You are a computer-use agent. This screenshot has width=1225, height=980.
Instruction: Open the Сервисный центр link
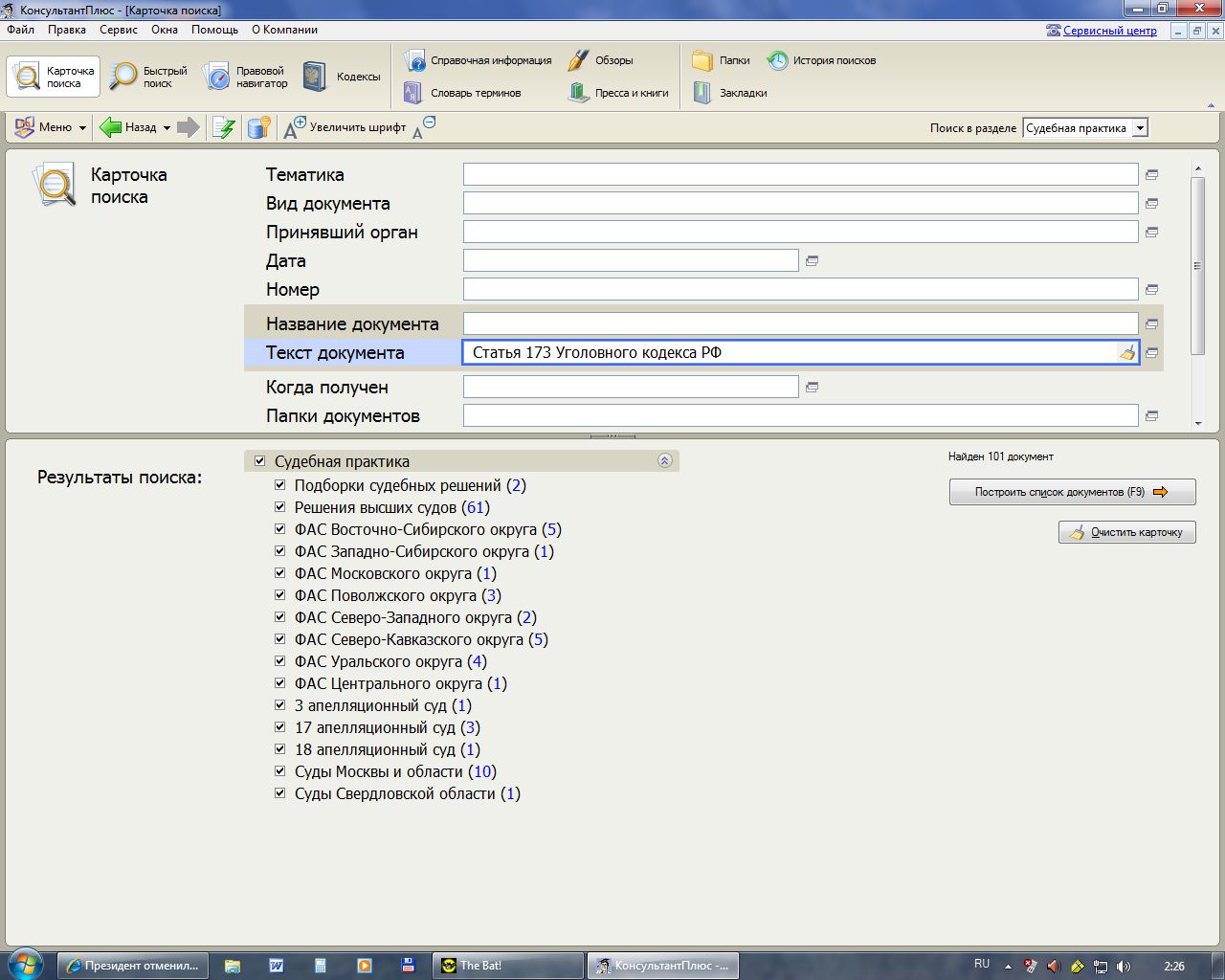pos(1109,31)
